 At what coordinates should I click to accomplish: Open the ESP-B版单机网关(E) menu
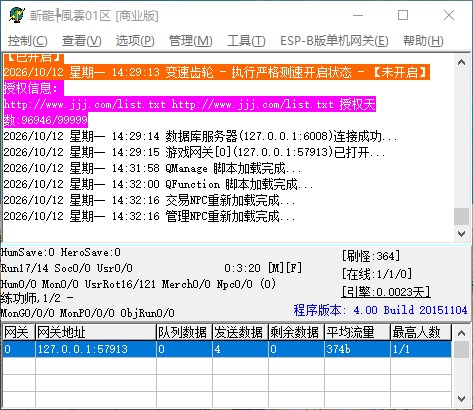coord(334,41)
